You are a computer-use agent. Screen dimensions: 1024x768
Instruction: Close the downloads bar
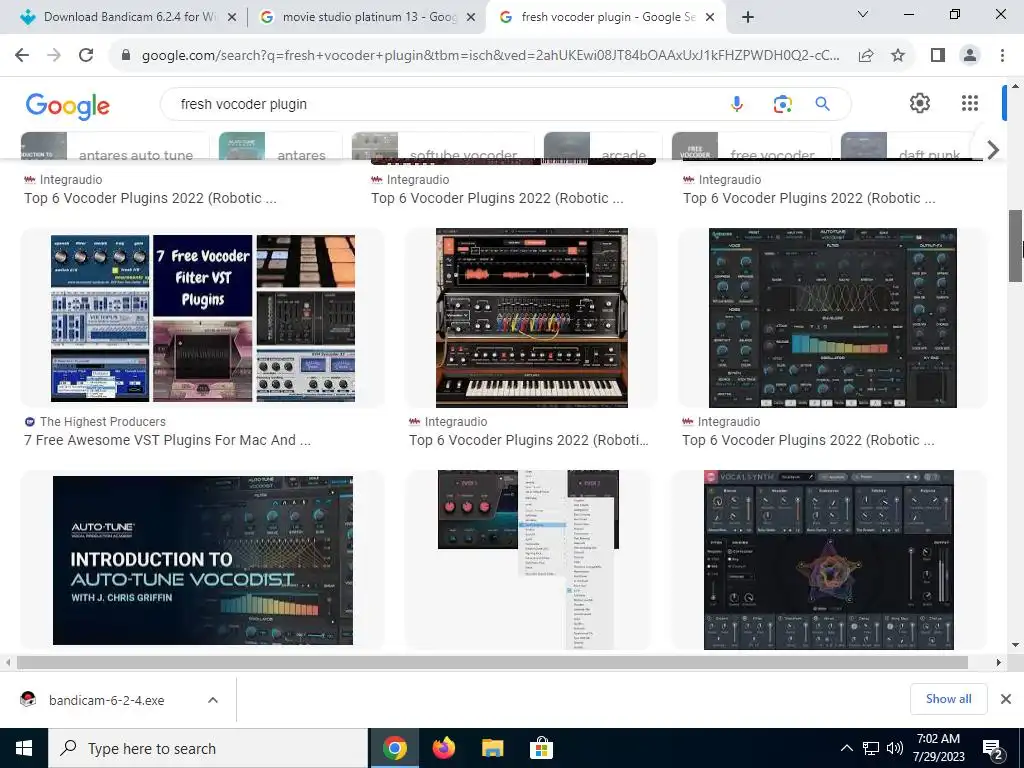click(x=1006, y=699)
